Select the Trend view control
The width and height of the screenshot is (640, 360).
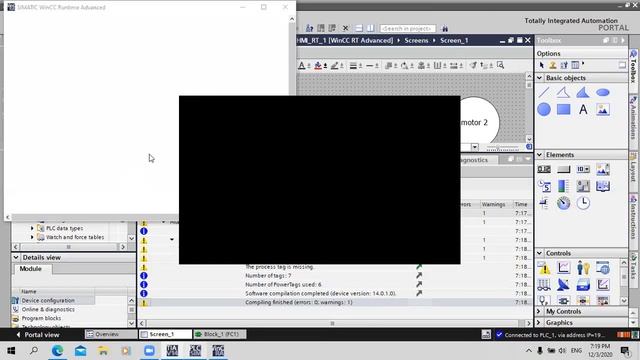tap(563, 268)
